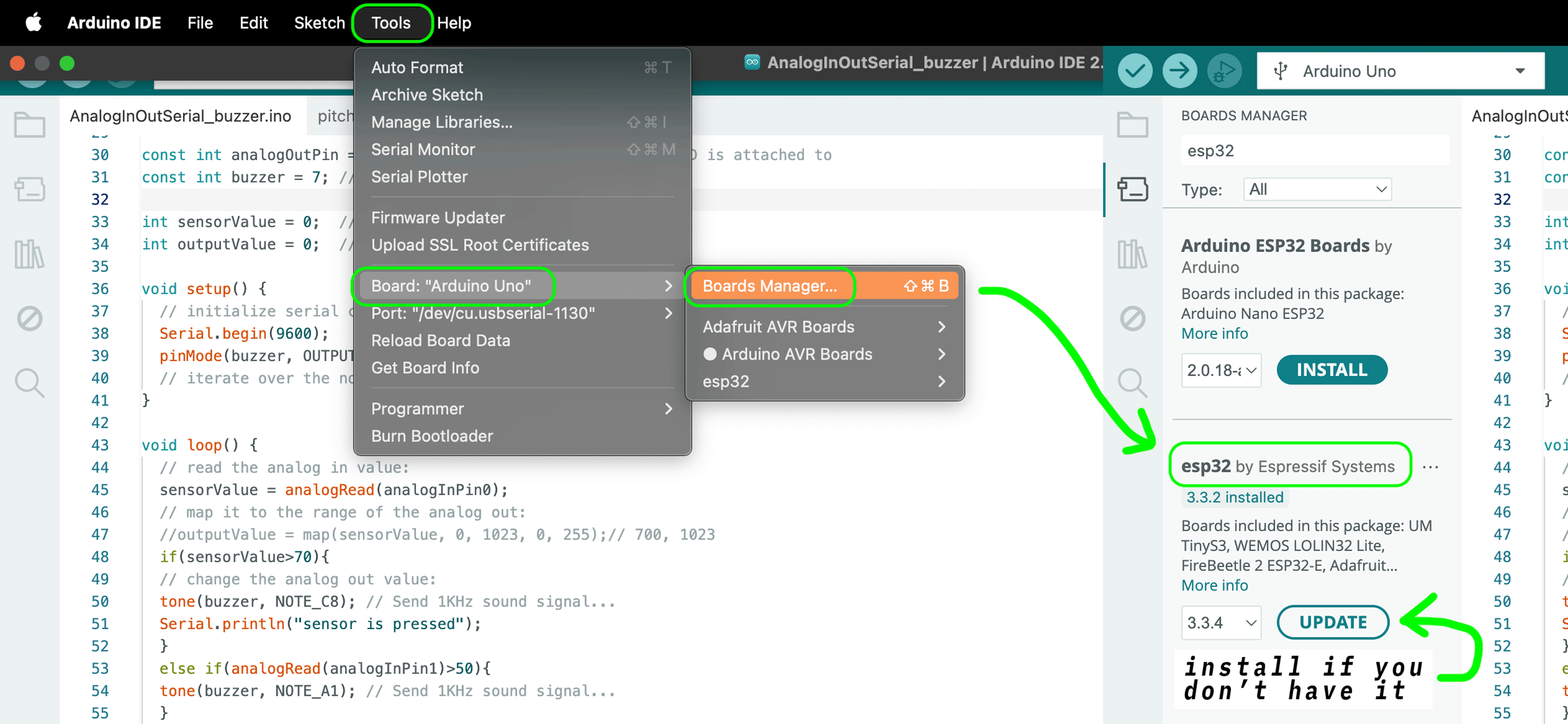1568x724 pixels.
Task: Open the Arduino Uno board selector dropdown
Action: tap(1400, 71)
